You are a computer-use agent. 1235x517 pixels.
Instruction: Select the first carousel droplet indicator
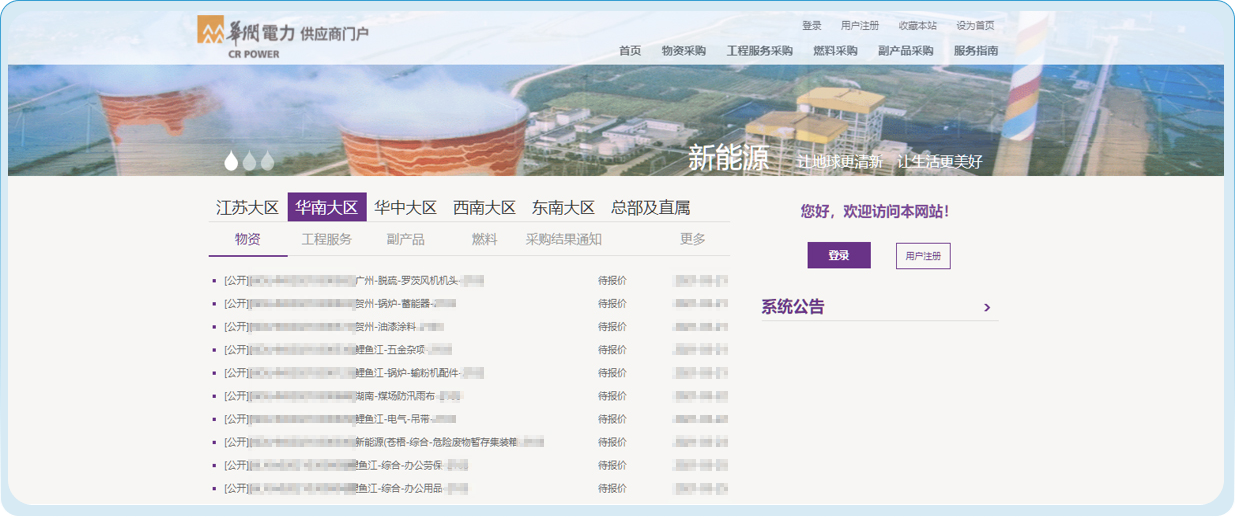[231, 160]
